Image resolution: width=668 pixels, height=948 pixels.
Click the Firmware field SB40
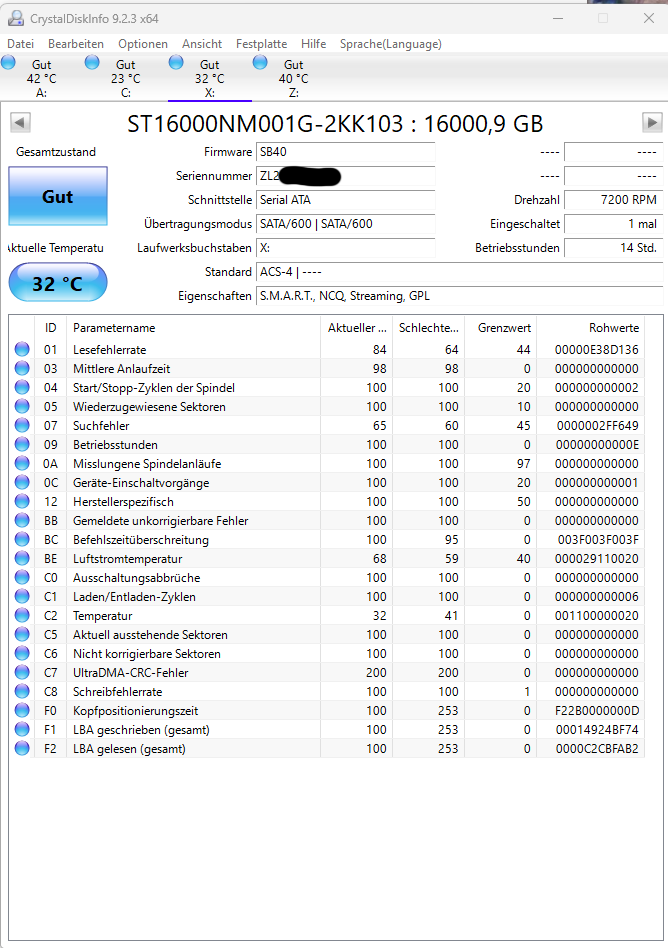click(x=346, y=152)
